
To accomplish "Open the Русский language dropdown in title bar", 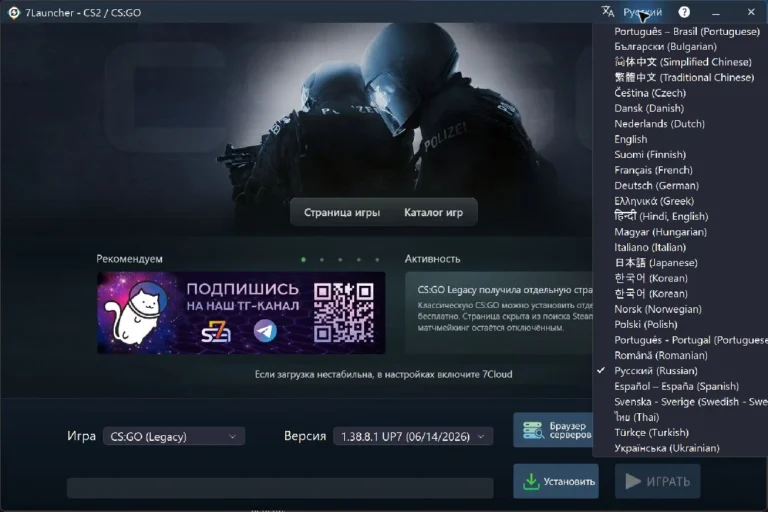I will click(x=642, y=12).
